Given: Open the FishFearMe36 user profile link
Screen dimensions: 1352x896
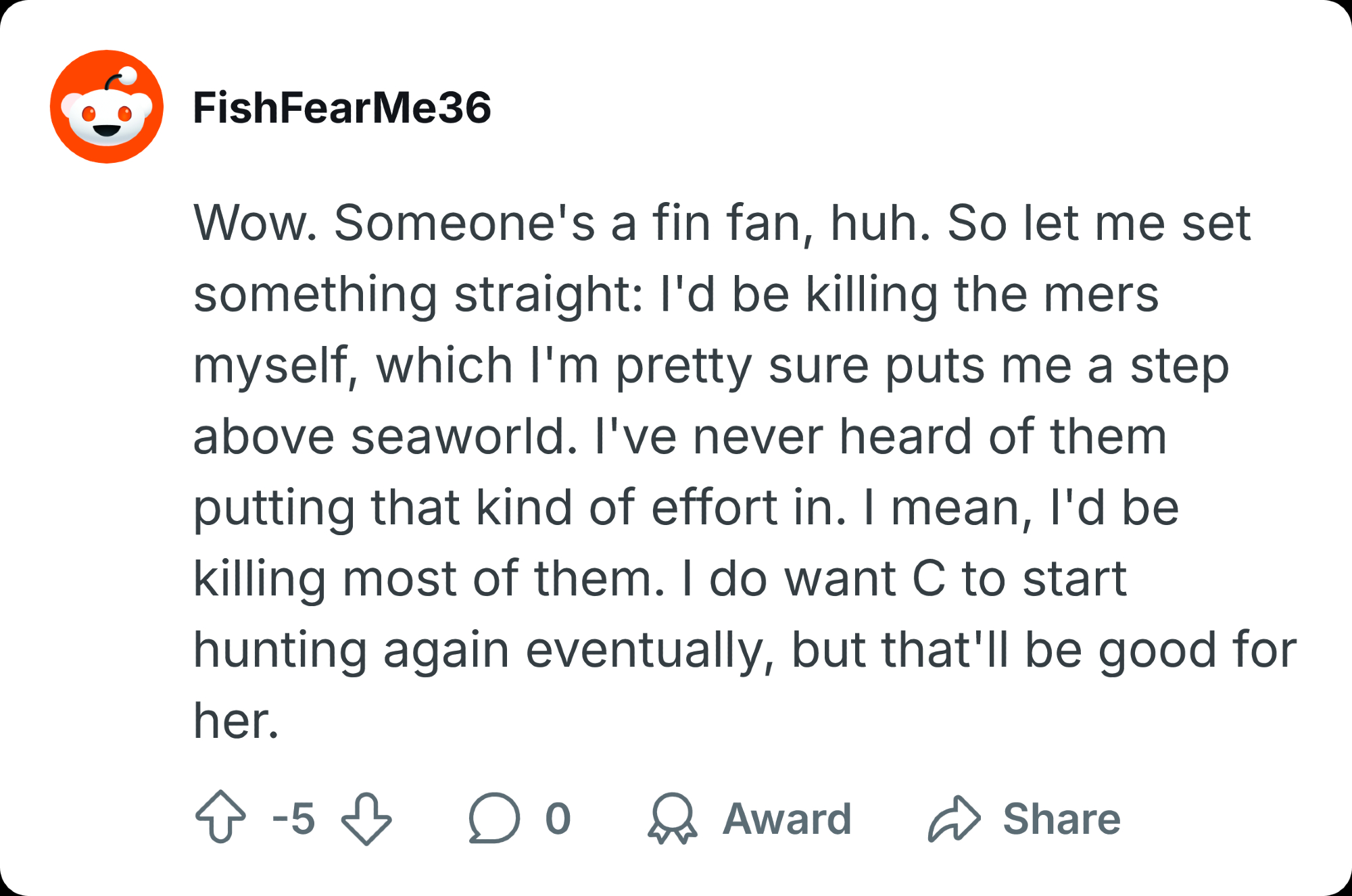Looking at the screenshot, I should [x=342, y=108].
